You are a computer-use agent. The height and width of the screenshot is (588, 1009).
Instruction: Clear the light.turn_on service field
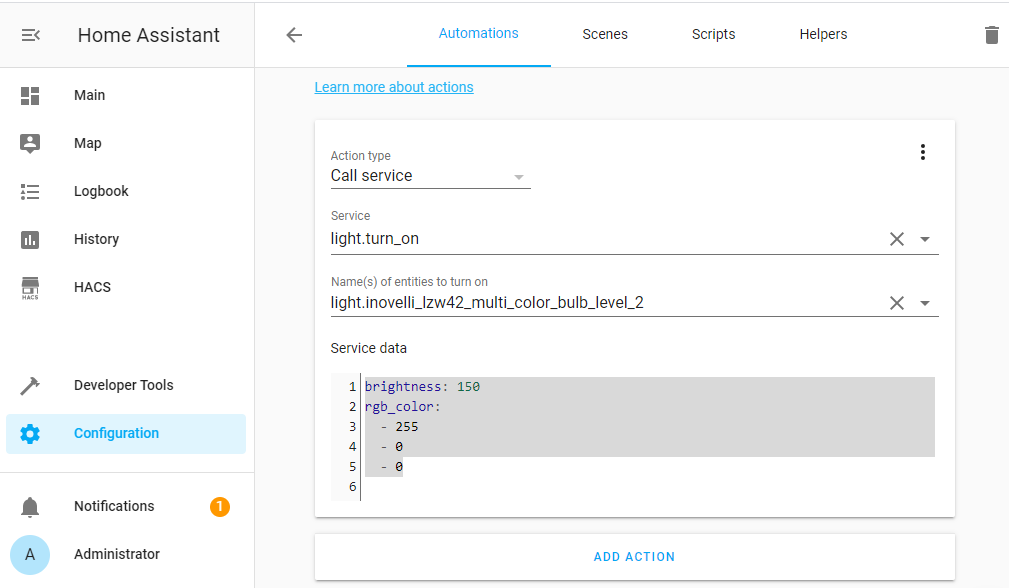coord(897,240)
